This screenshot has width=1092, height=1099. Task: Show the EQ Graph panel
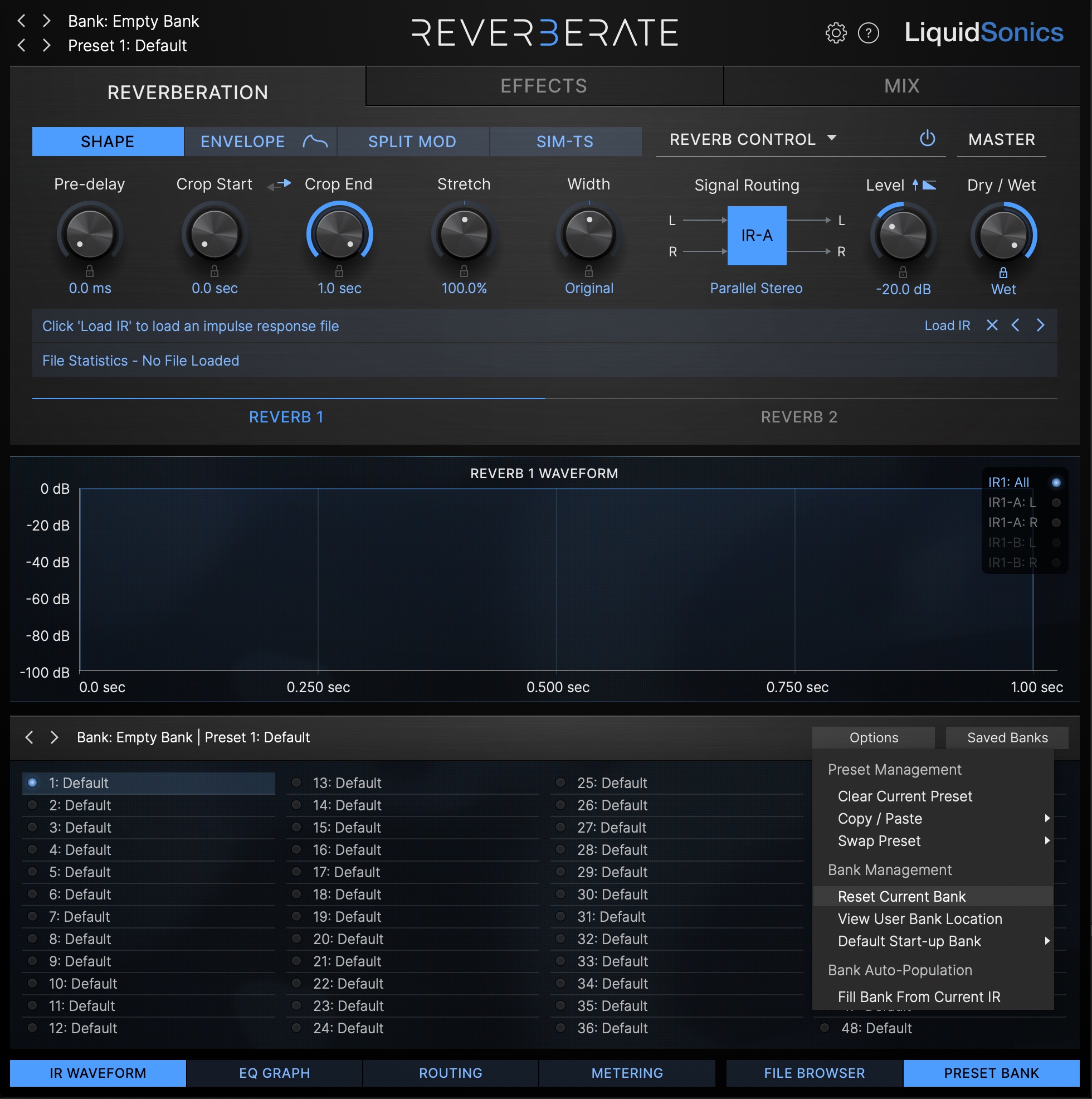point(275,1073)
